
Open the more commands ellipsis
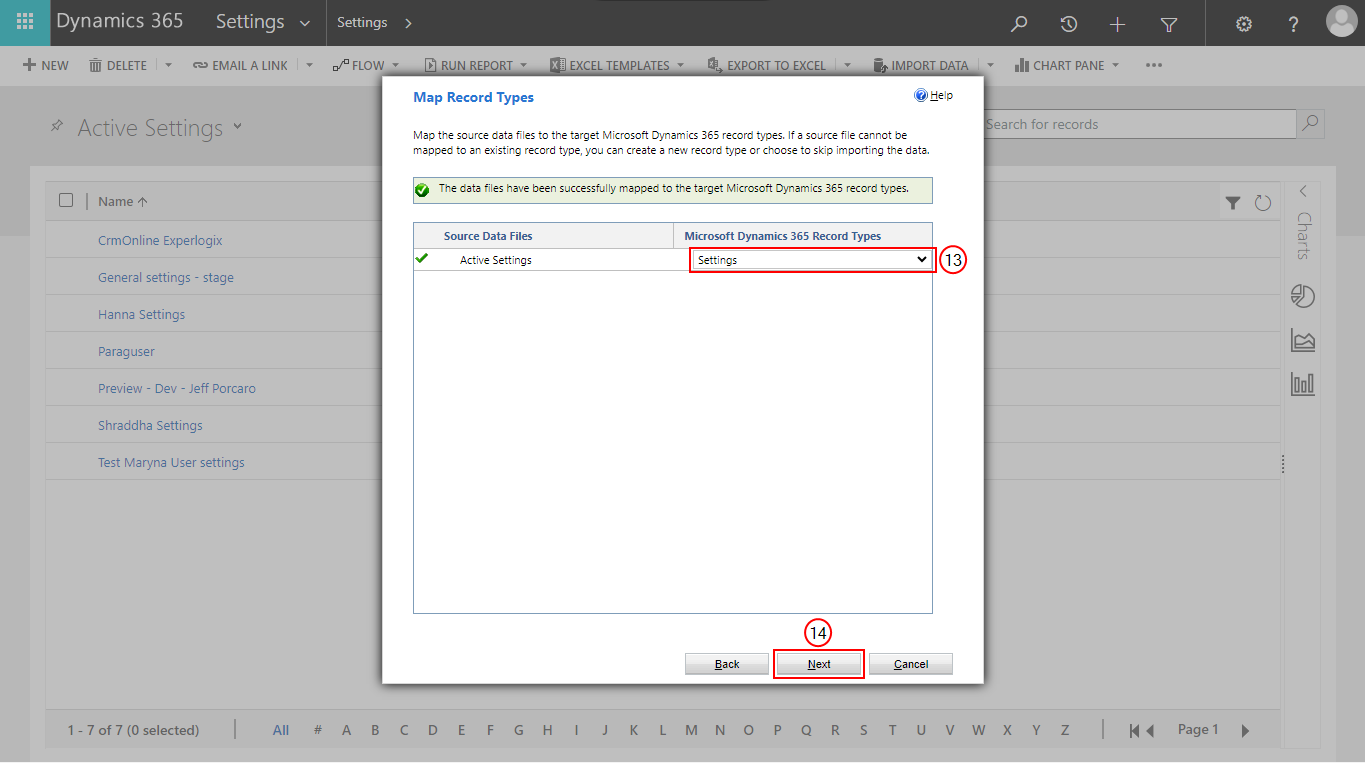click(1153, 65)
